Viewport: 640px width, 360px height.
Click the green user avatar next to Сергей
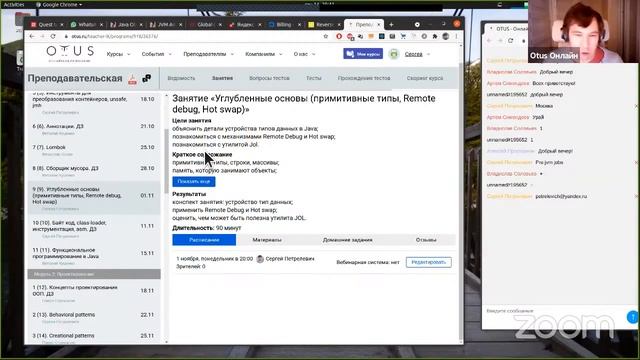coord(394,54)
